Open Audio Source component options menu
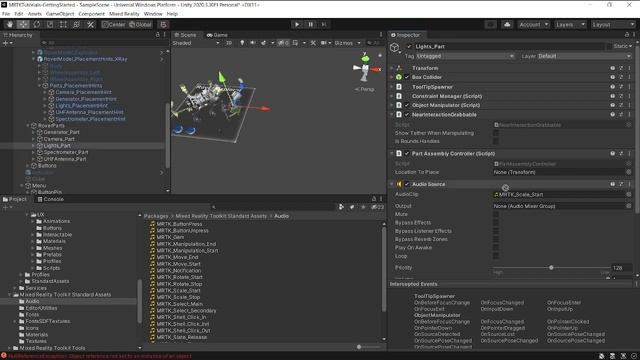Screen dimensions: 640x360 (x=629, y=184)
